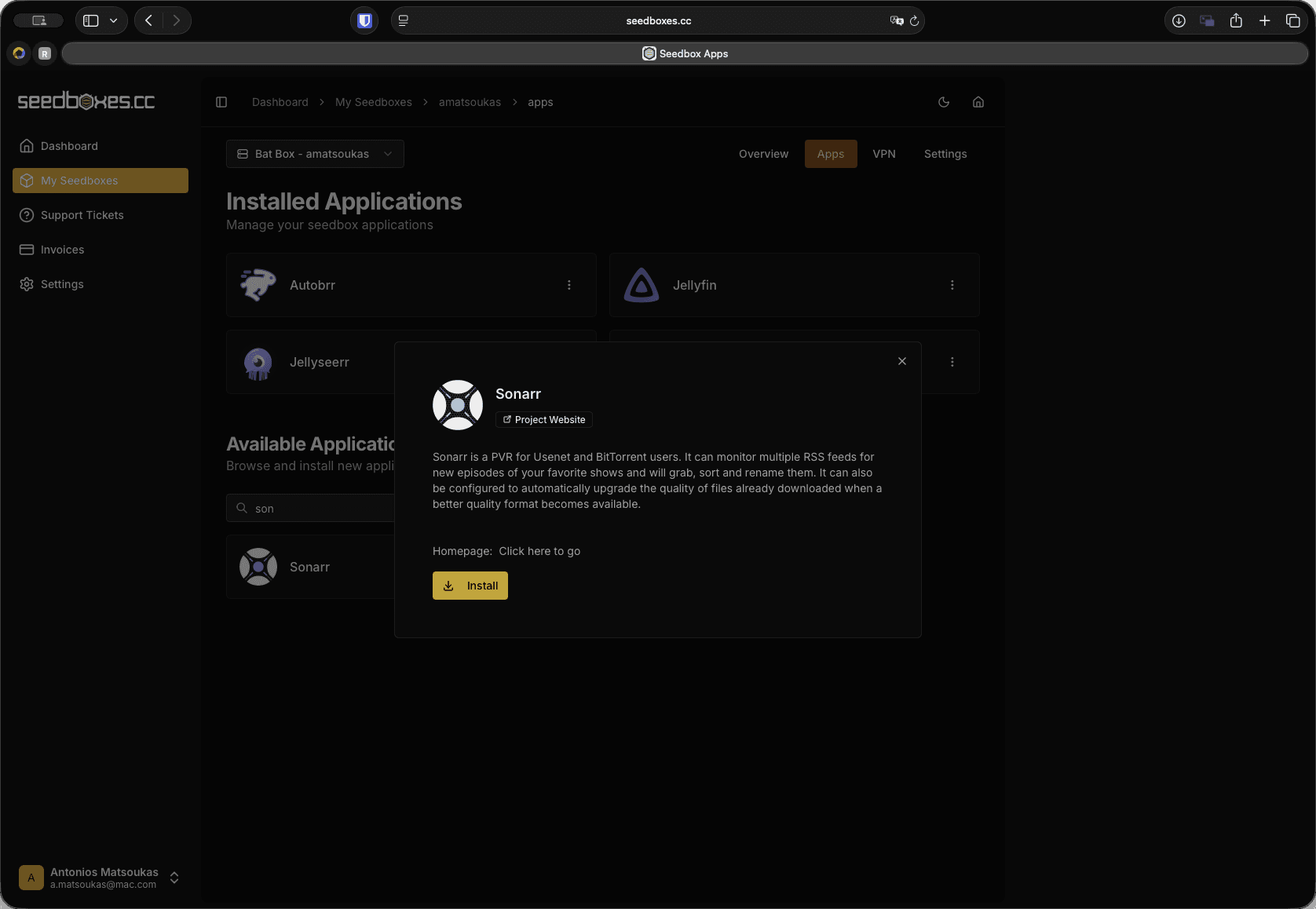Click the Autobrr rabbit icon
Viewport: 1316px width, 909px height.
258,285
